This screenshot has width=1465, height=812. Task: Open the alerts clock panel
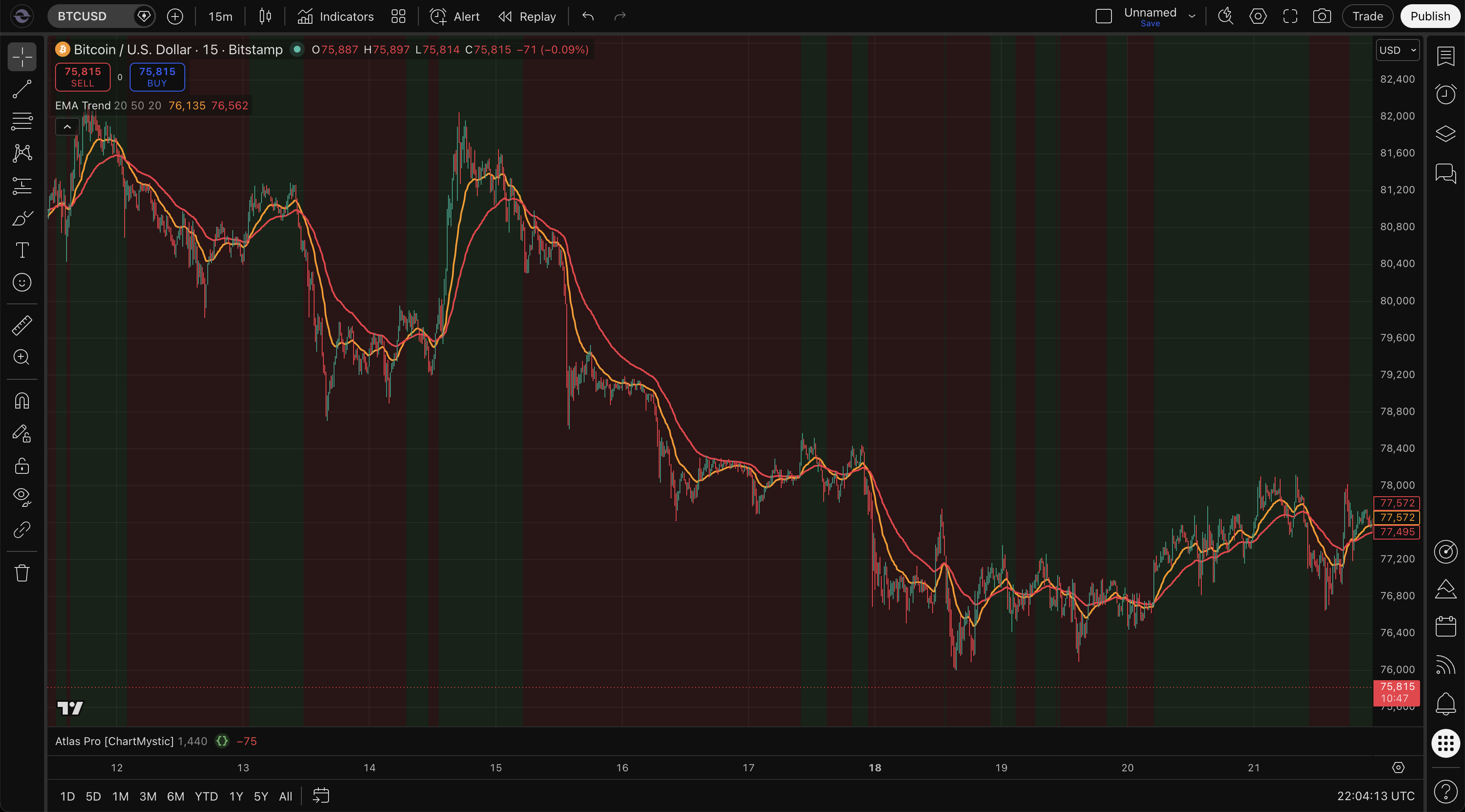1445,95
